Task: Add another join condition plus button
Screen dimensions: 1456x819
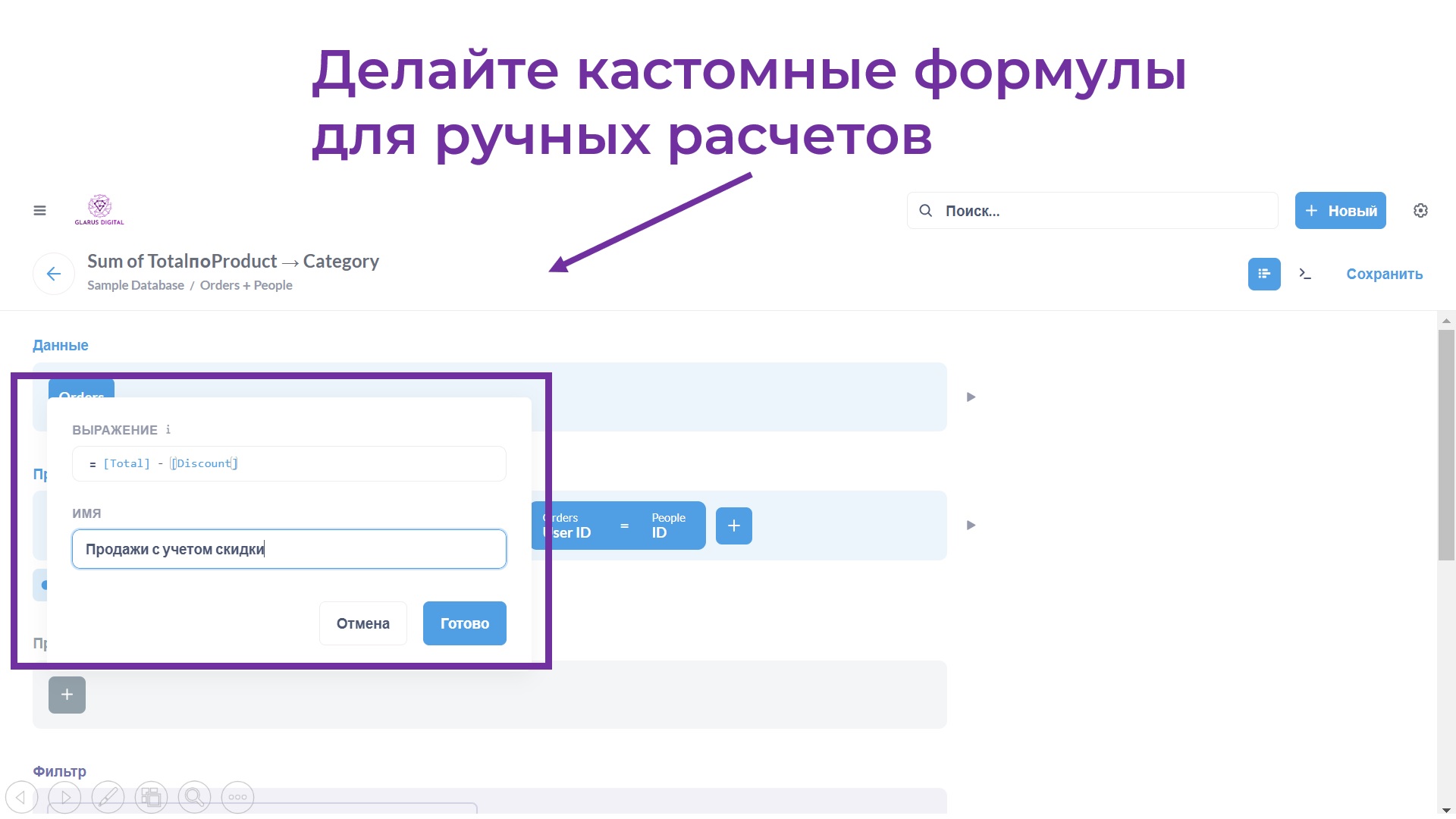Action: (733, 526)
